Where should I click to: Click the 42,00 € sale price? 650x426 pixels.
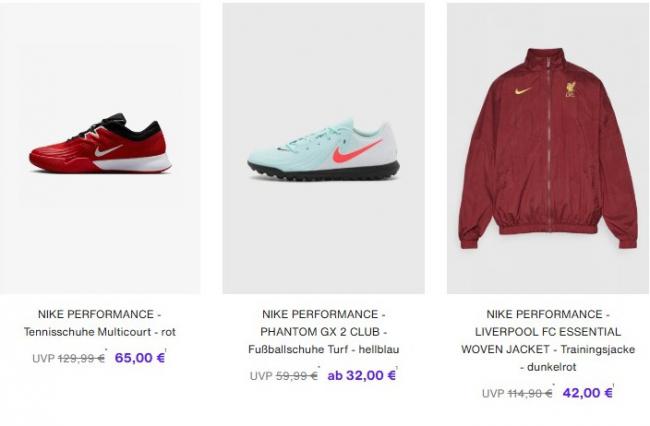coord(587,393)
